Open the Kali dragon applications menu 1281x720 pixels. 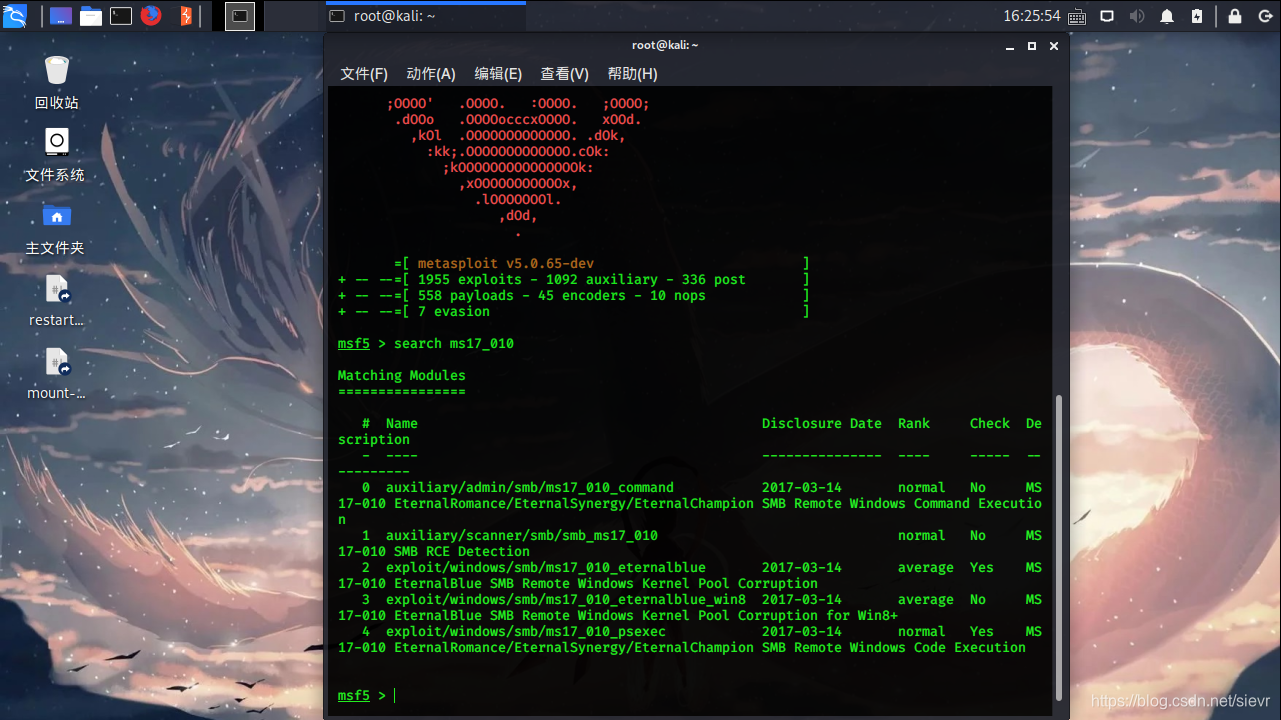15,15
